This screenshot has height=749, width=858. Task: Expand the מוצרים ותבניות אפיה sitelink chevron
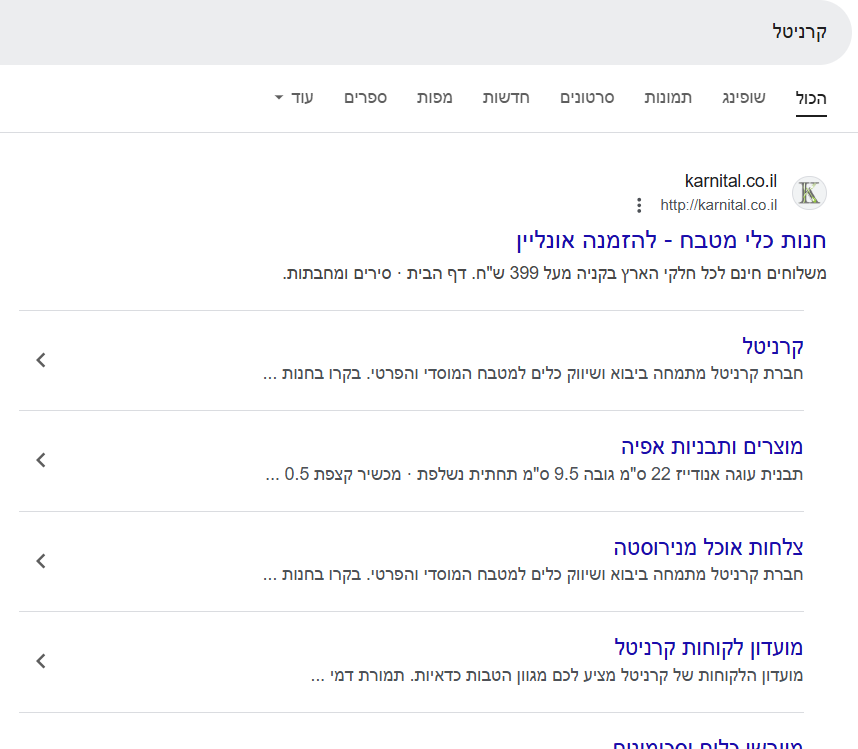pos(41,460)
